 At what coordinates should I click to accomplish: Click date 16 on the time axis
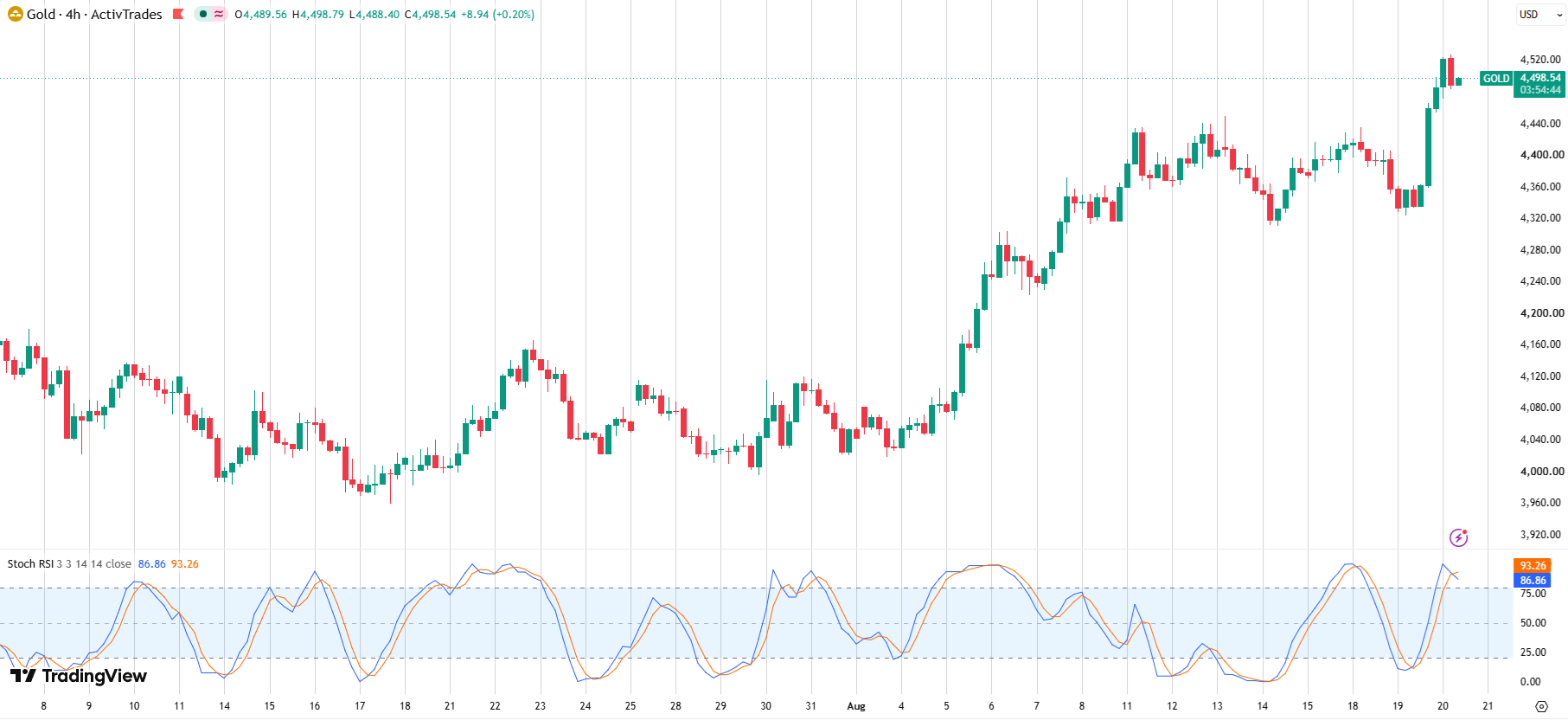pyautogui.click(x=315, y=706)
